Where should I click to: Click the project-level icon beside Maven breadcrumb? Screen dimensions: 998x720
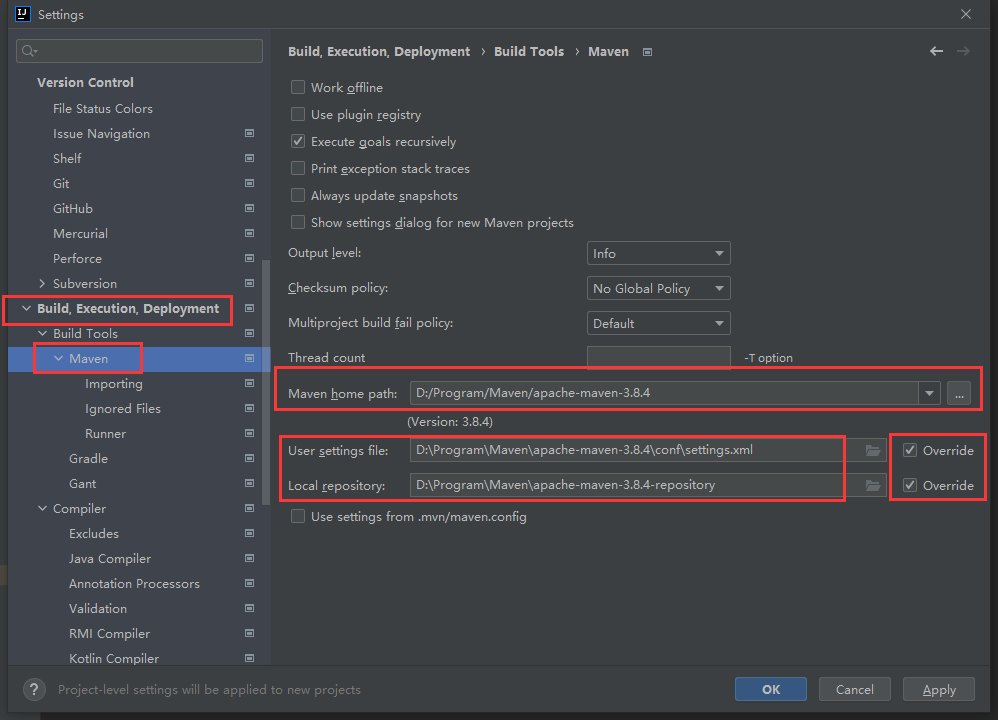click(647, 52)
